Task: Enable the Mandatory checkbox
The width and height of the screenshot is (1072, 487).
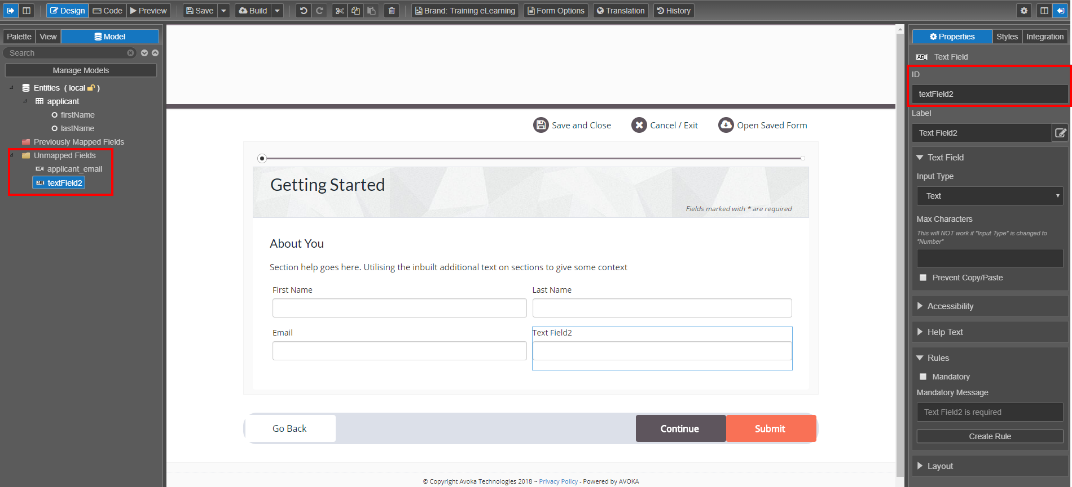Action: coord(923,377)
